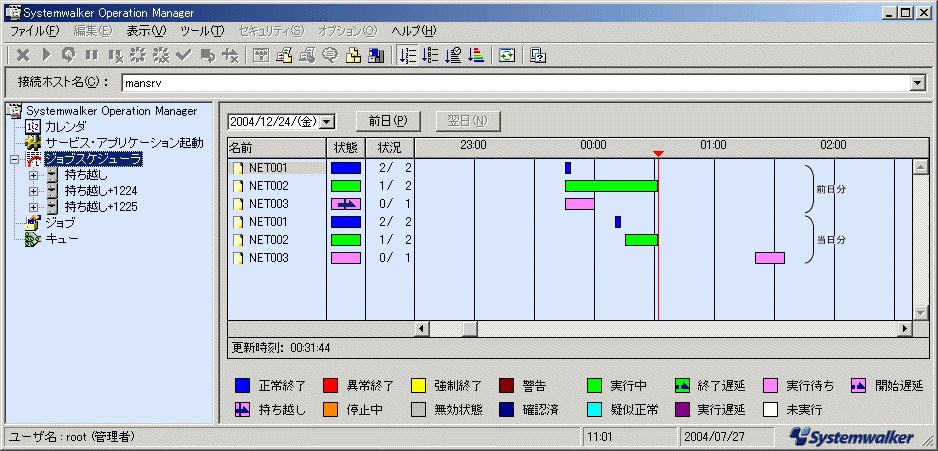Click the restart circular-arrow toolbar icon
Image resolution: width=938 pixels, height=451 pixels.
[x=69, y=56]
